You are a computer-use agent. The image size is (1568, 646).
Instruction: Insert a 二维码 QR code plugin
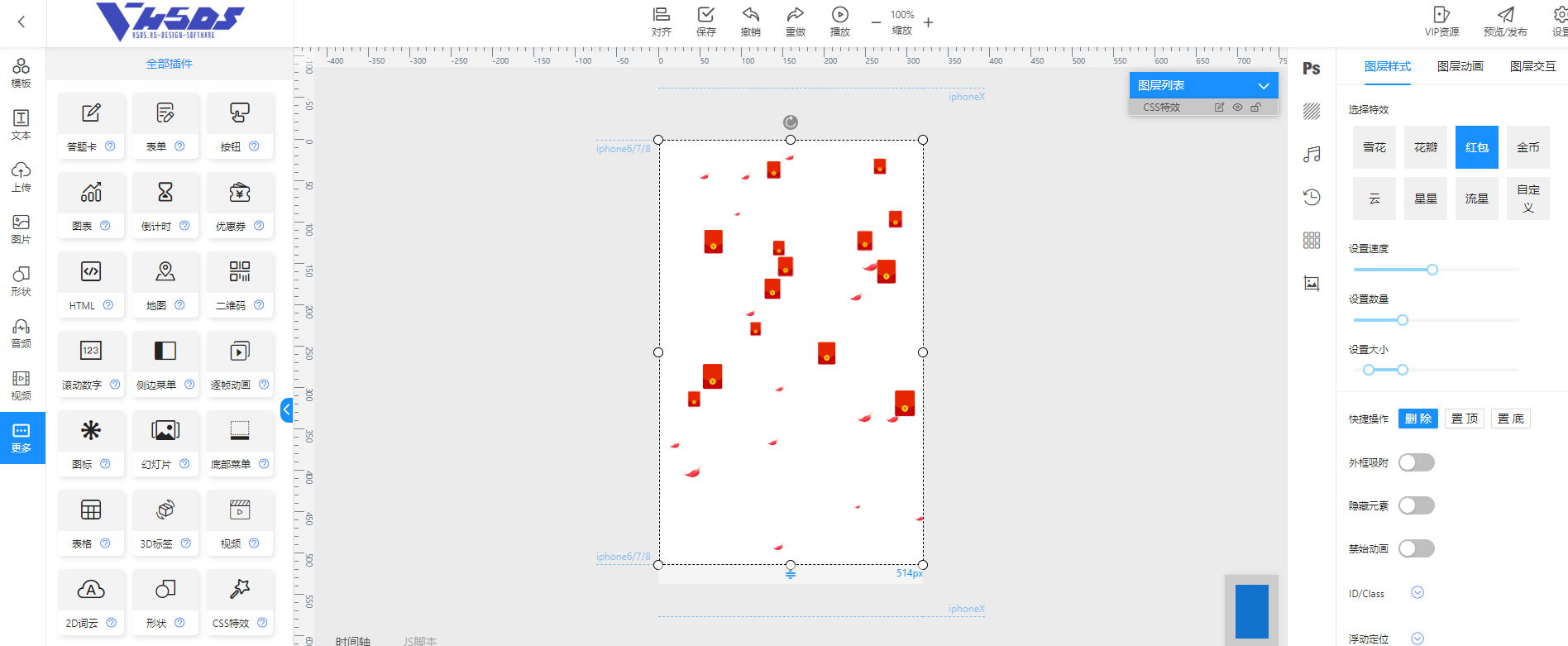click(240, 285)
